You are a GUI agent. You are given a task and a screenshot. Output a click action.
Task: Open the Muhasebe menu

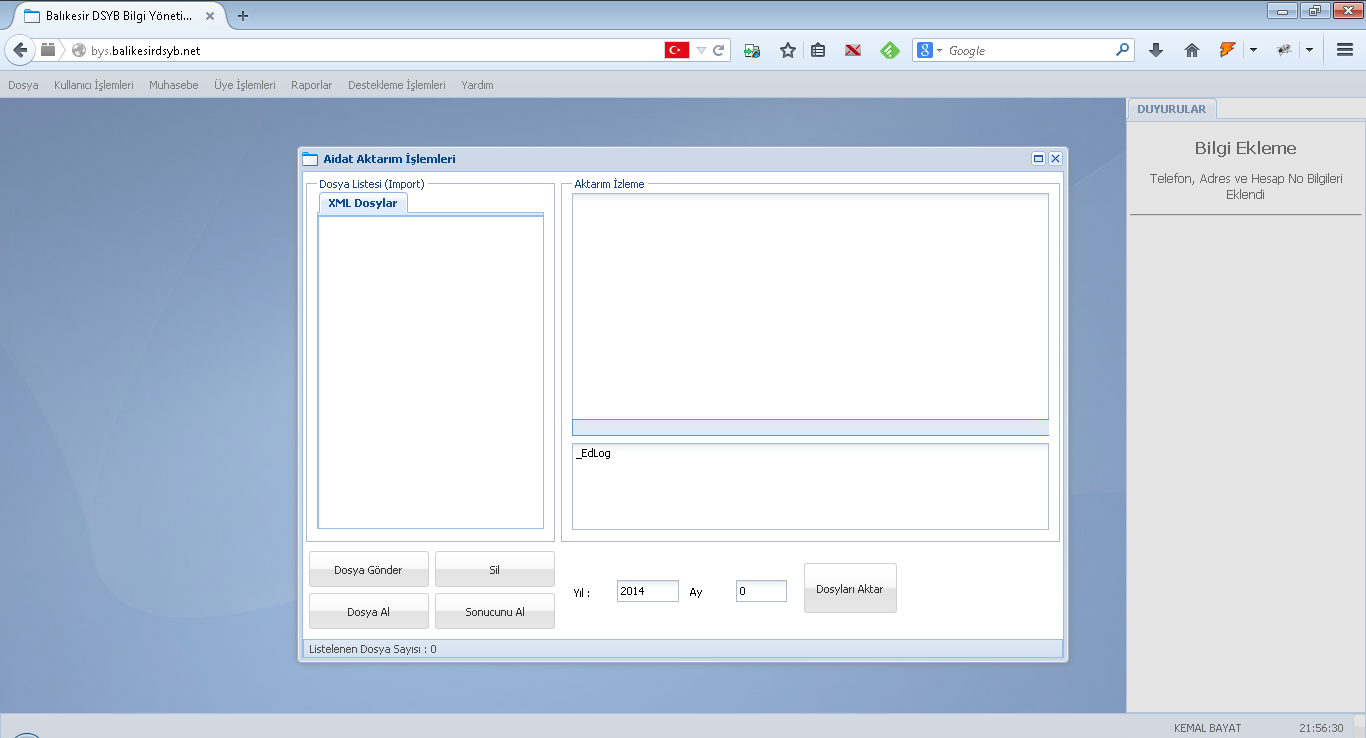tap(174, 85)
